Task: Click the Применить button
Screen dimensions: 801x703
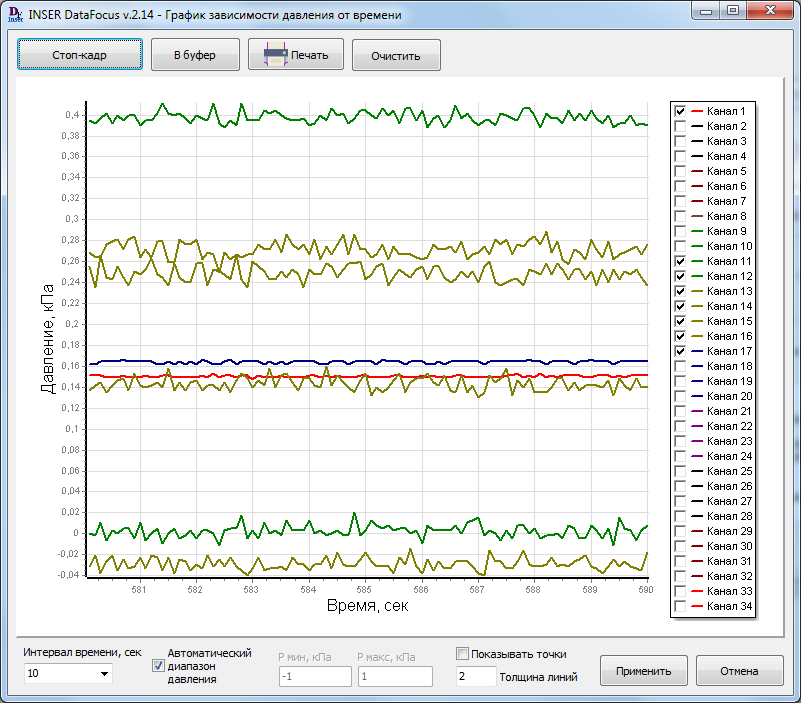Action: [x=643, y=671]
